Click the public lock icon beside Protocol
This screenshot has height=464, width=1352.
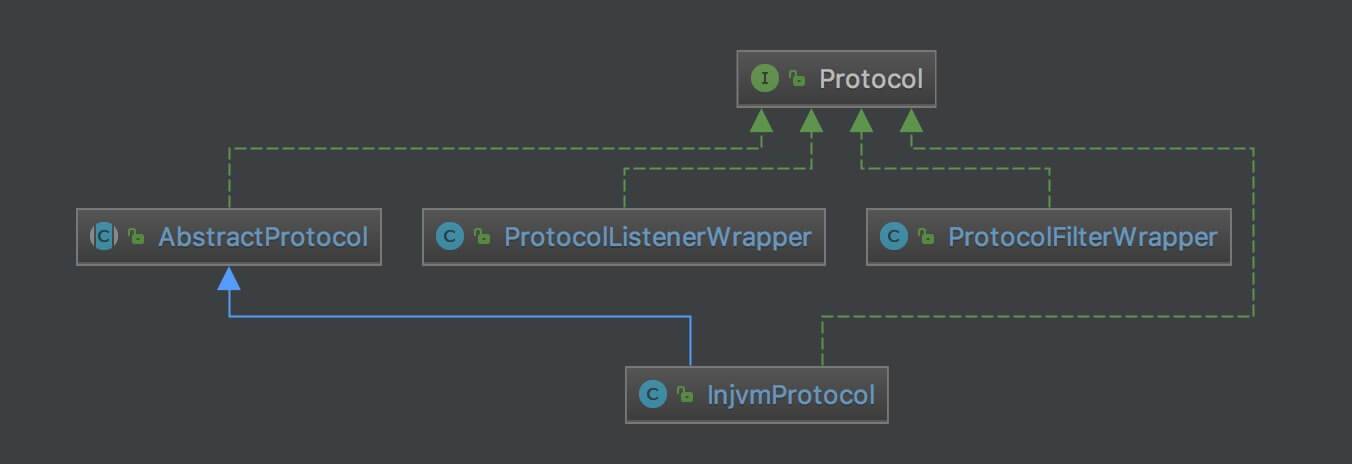797,79
